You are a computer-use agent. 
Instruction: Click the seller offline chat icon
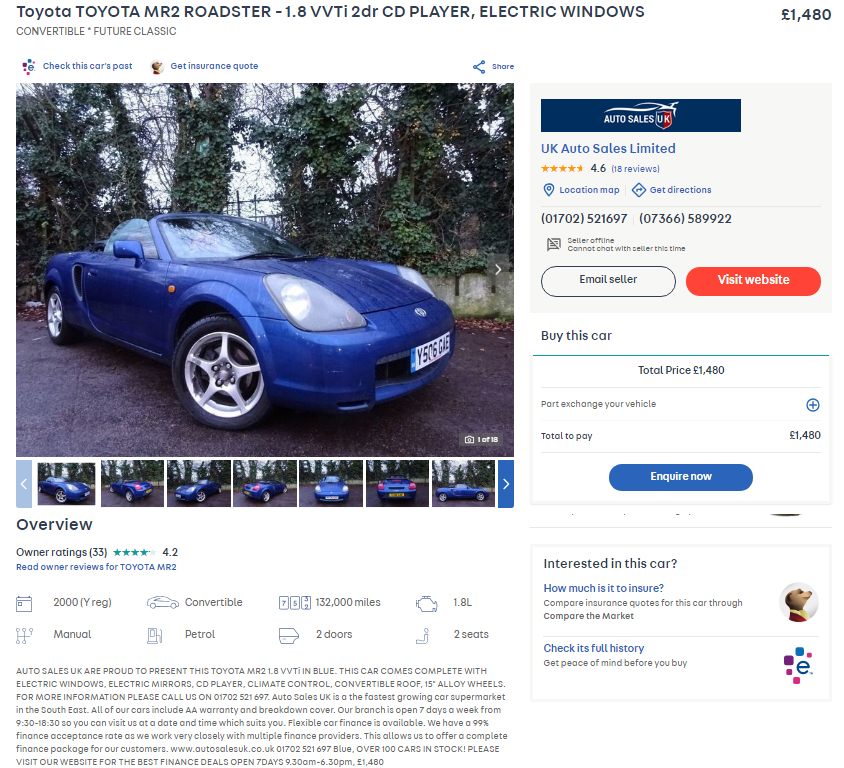point(553,244)
